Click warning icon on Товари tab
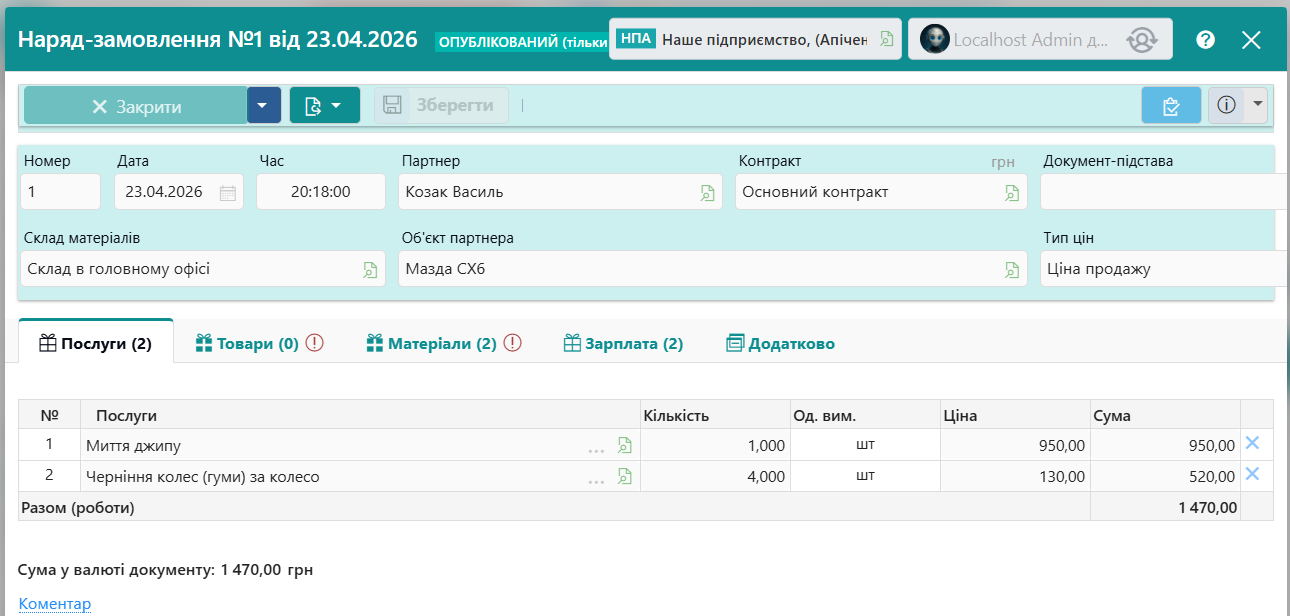 tap(315, 343)
